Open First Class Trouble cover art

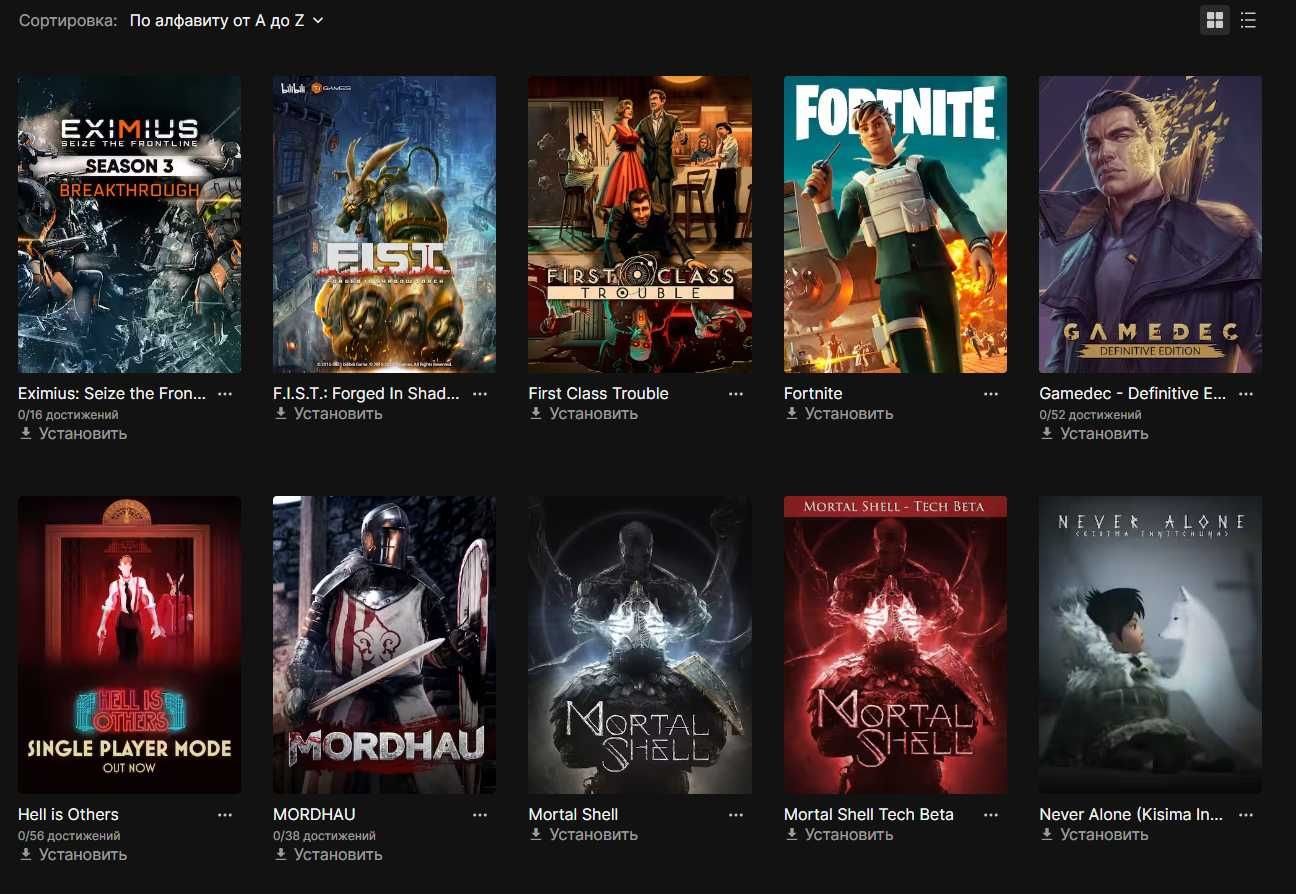(640, 224)
